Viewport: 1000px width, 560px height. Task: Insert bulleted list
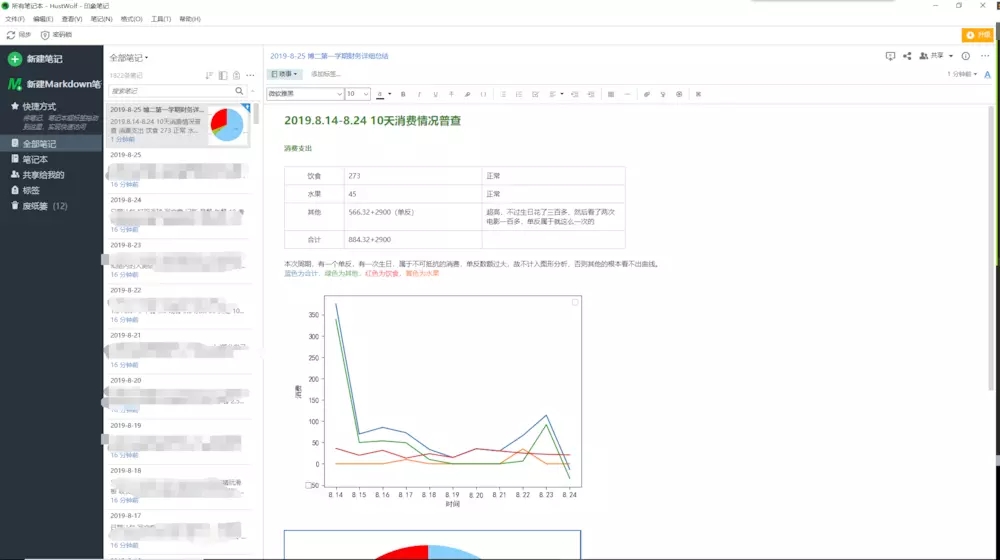click(503, 94)
